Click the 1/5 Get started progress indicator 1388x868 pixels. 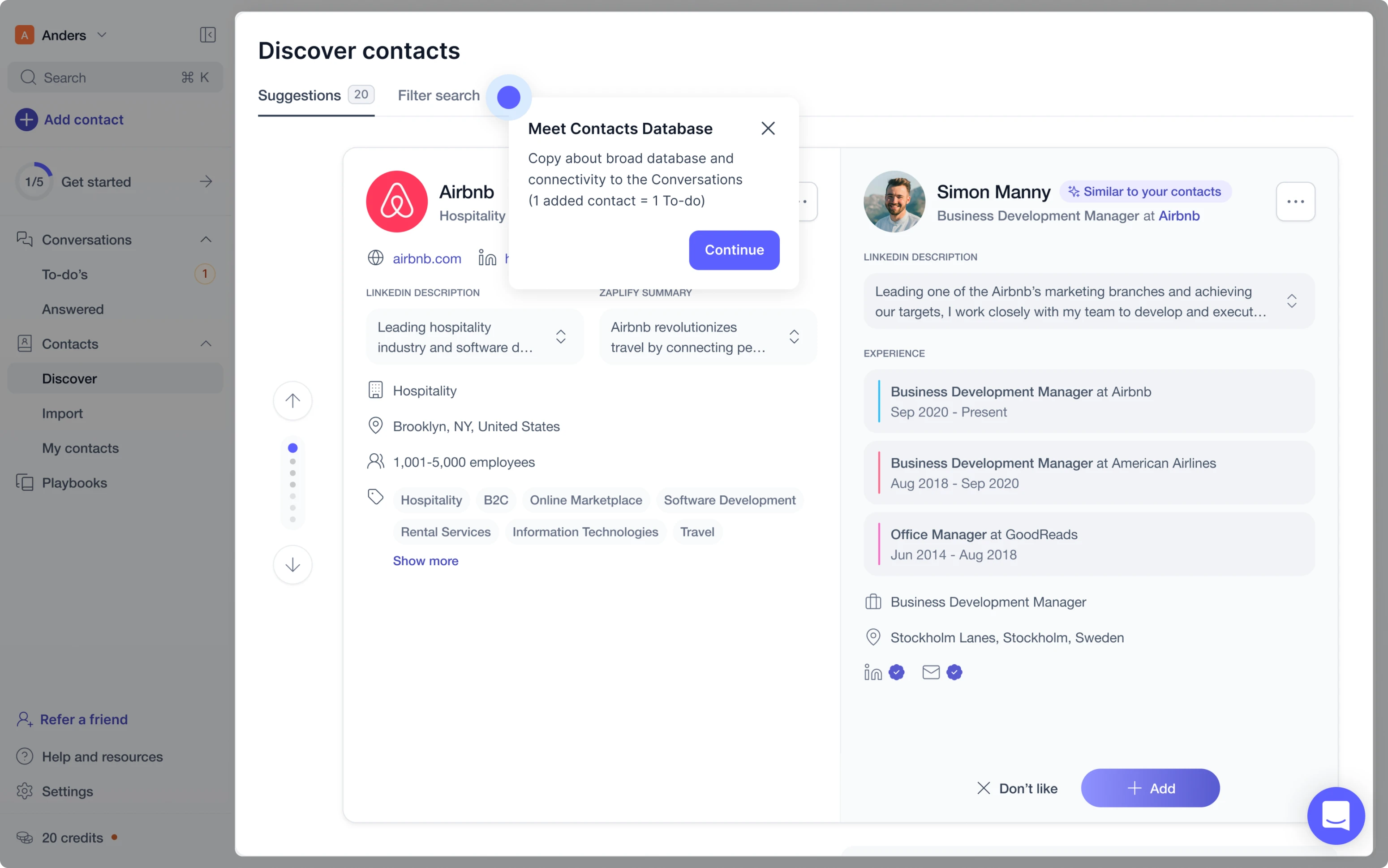[x=34, y=181]
